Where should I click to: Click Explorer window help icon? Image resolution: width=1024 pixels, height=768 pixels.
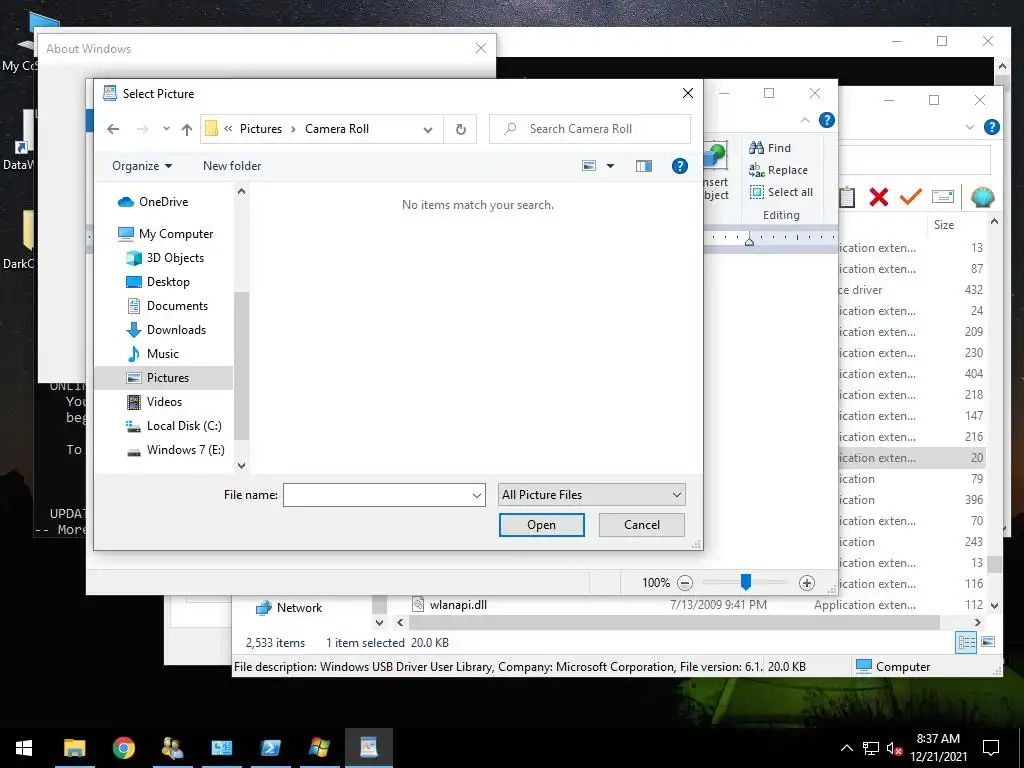click(991, 127)
